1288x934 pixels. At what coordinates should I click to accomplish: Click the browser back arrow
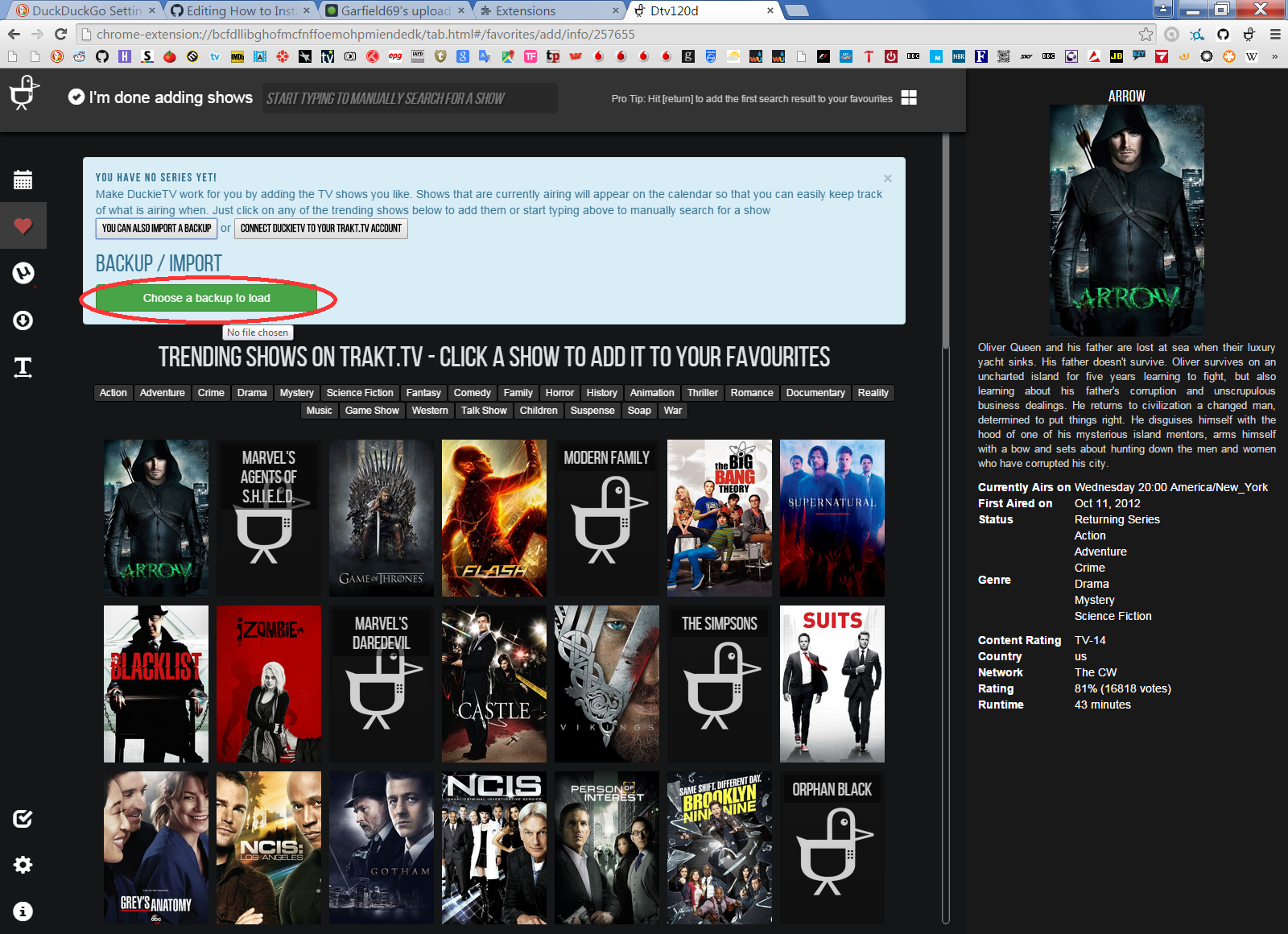pyautogui.click(x=14, y=34)
